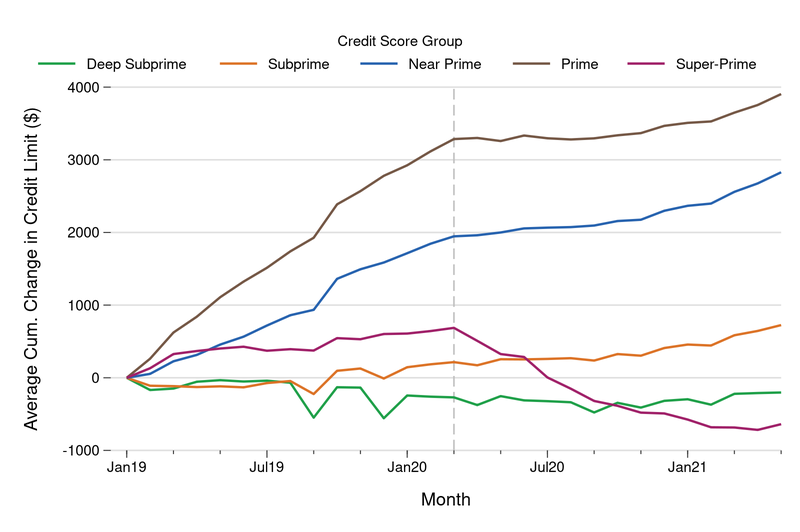
Task: Click the -1000 y-axis tick label
Action: [x=87, y=451]
